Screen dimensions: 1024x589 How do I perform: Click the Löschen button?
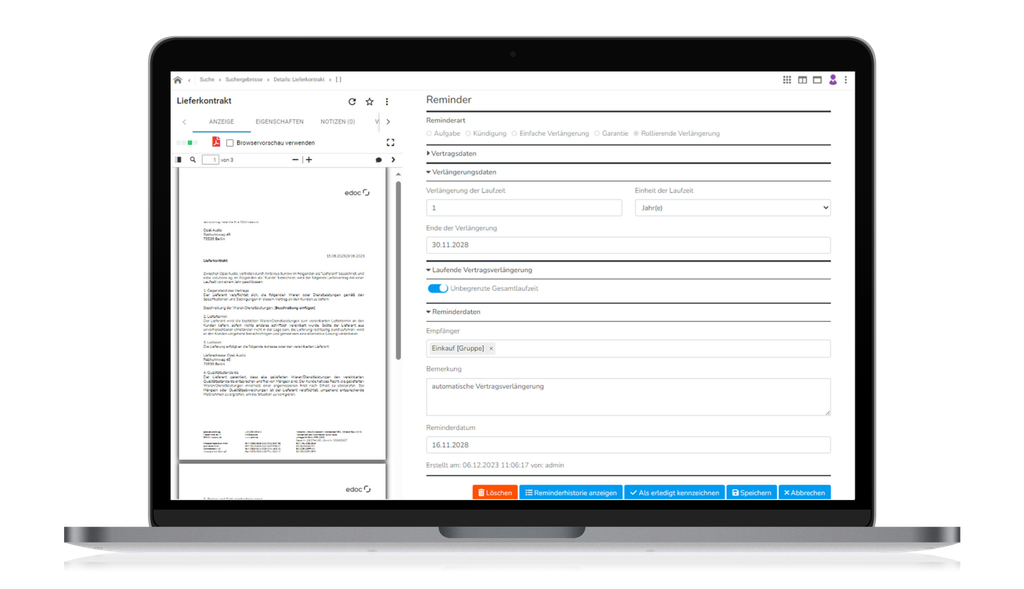point(494,492)
